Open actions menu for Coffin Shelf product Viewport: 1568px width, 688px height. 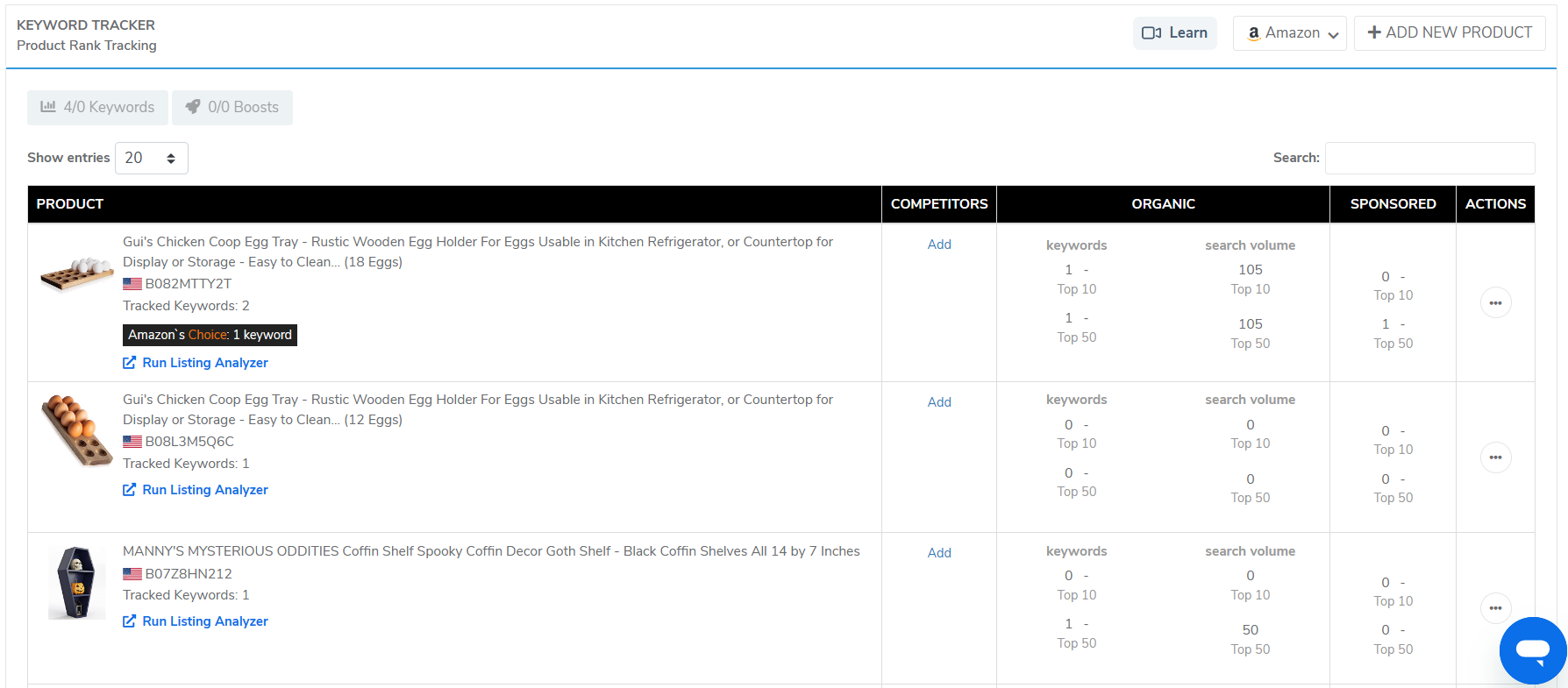click(x=1495, y=608)
